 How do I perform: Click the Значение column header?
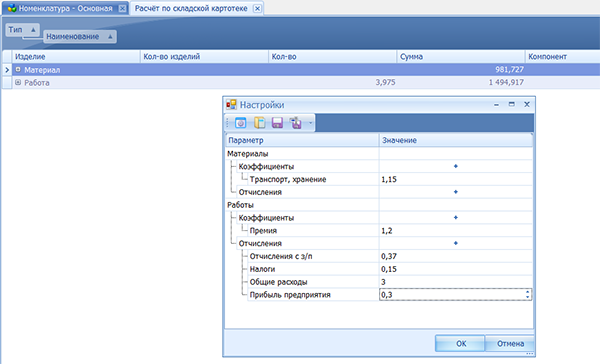[456, 140]
